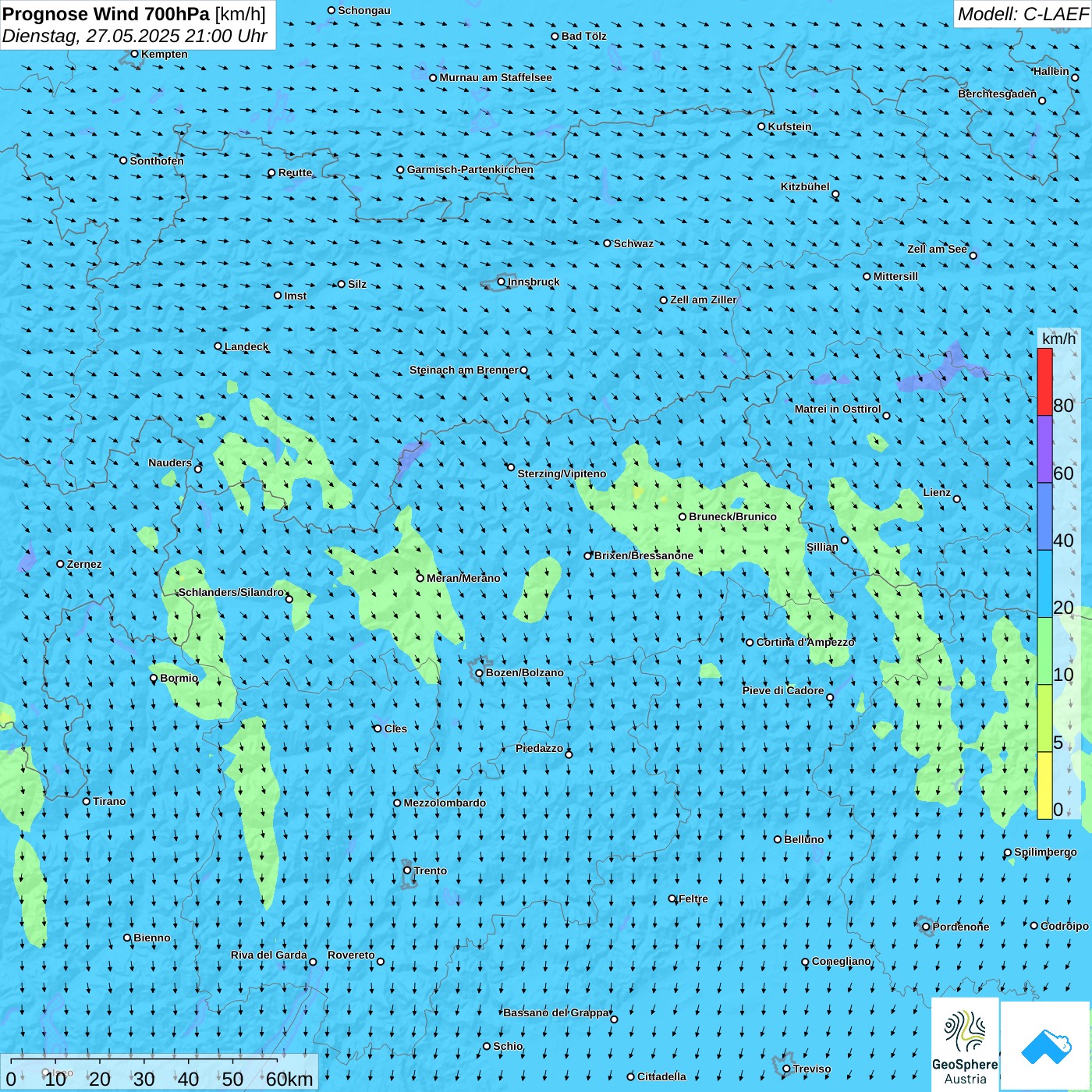Select the Trento city label

[431, 870]
